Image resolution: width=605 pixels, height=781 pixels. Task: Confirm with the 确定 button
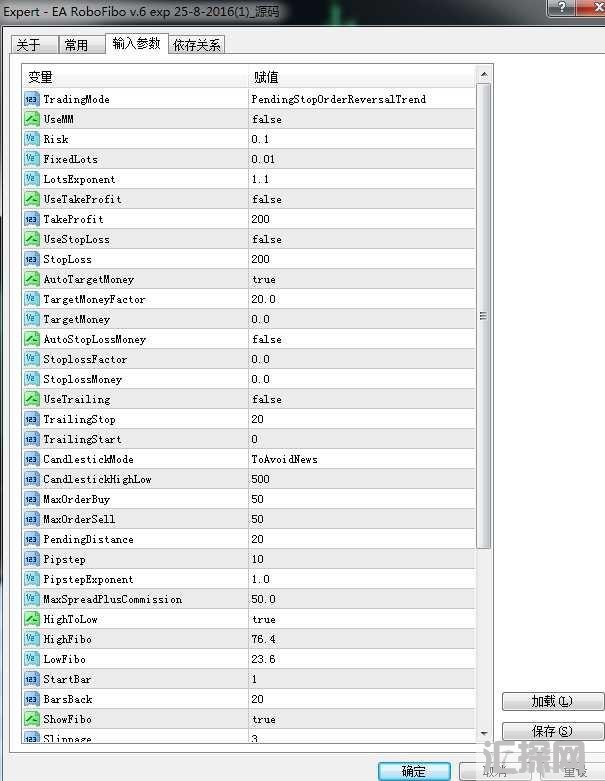(414, 771)
